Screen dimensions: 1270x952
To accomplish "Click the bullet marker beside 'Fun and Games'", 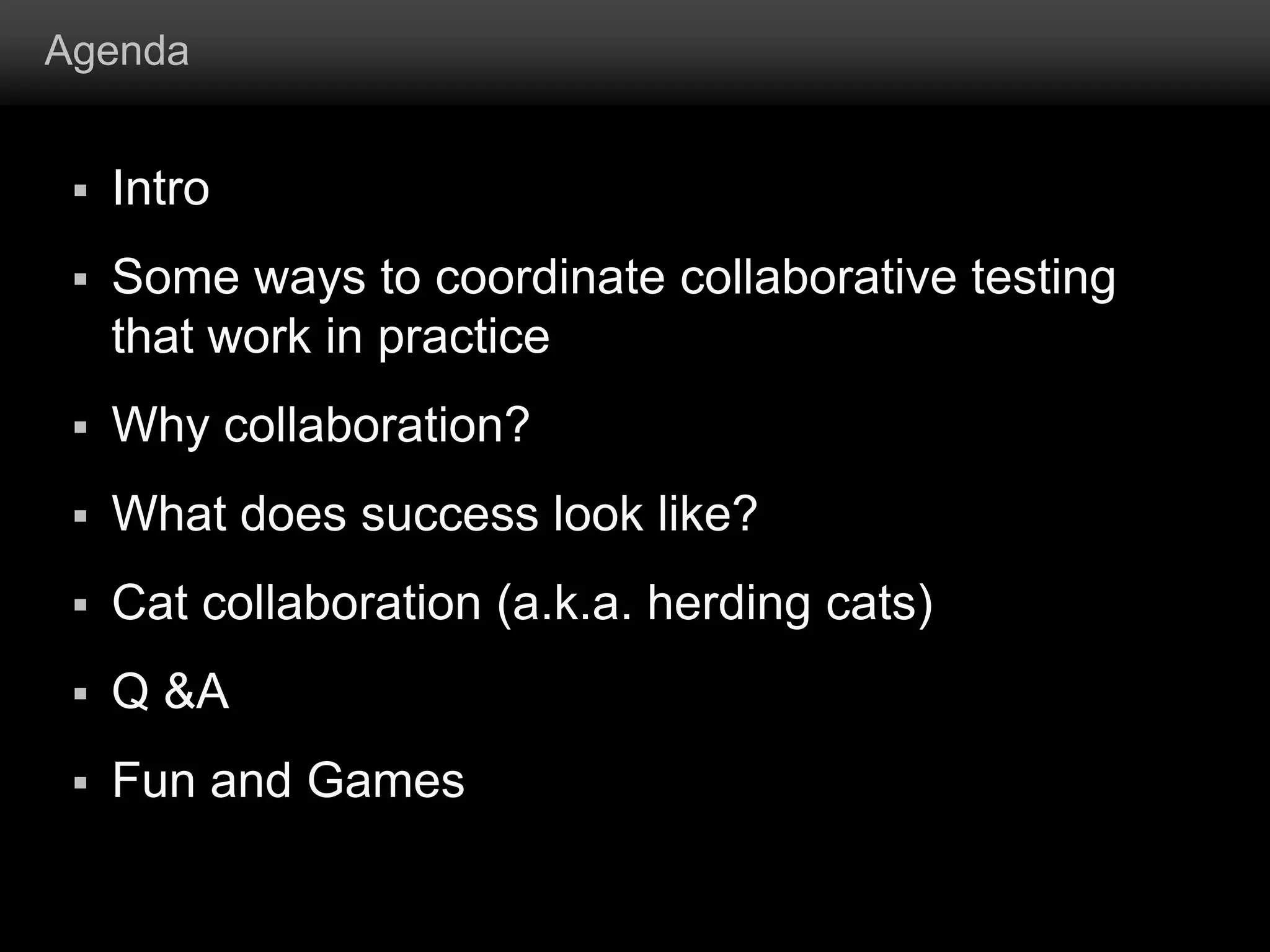I will tap(80, 783).
